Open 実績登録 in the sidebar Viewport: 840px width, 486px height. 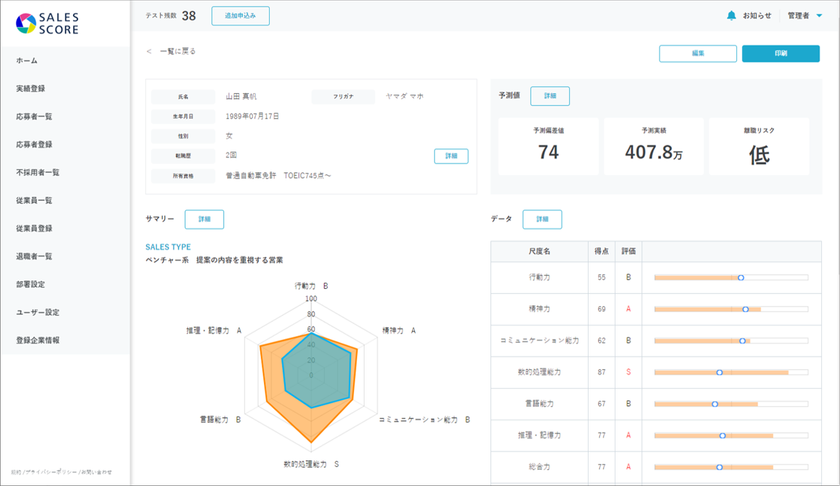[x=31, y=89]
